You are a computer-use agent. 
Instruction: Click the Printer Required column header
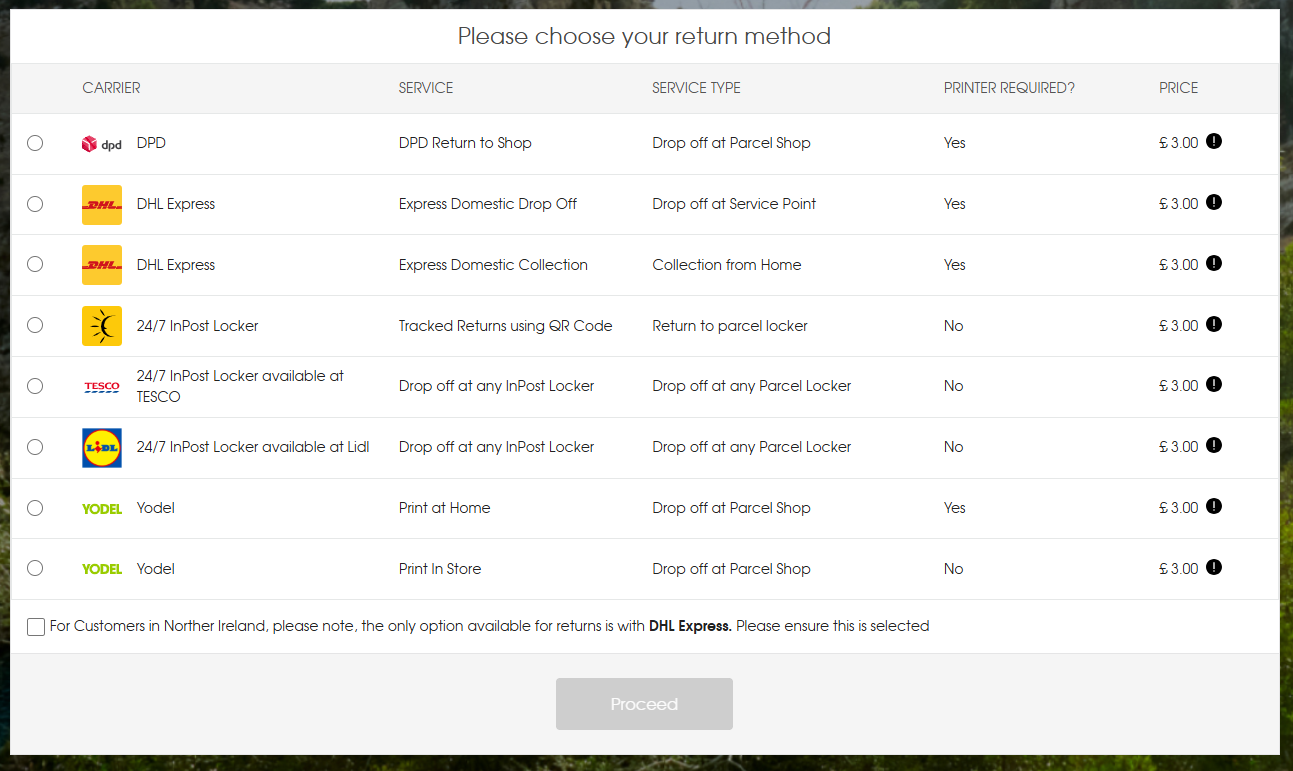[x=1008, y=88]
